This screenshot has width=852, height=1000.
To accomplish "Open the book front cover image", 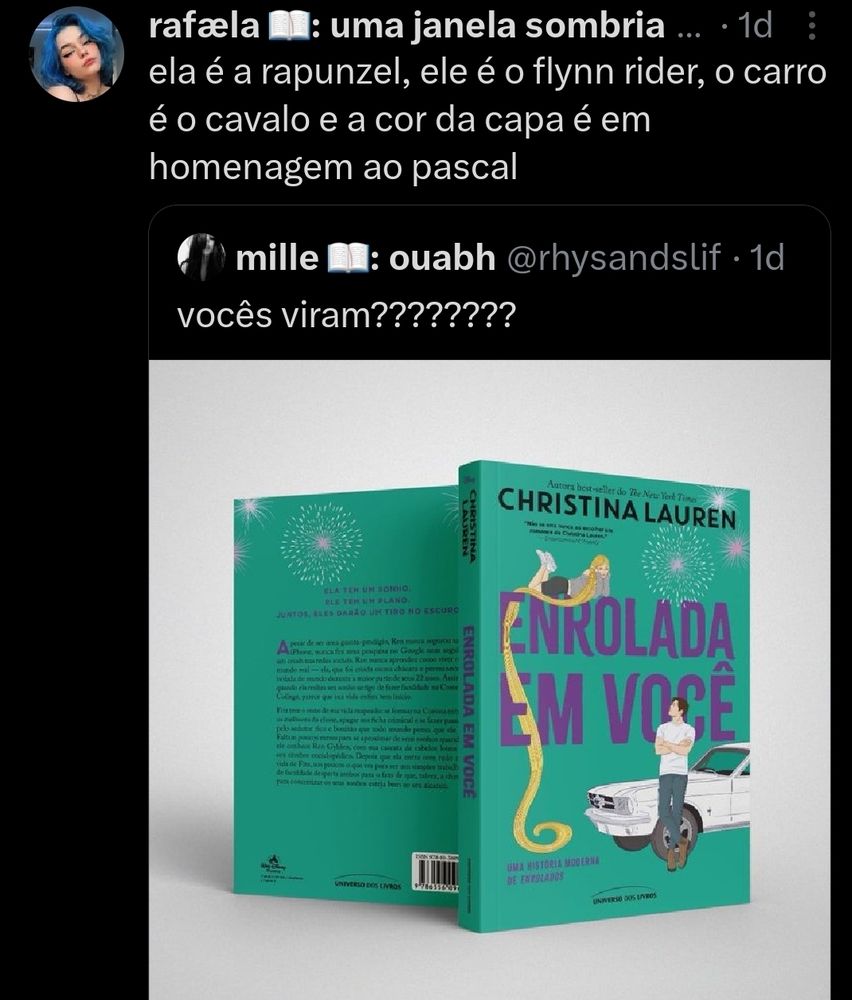I will [x=605, y=695].
